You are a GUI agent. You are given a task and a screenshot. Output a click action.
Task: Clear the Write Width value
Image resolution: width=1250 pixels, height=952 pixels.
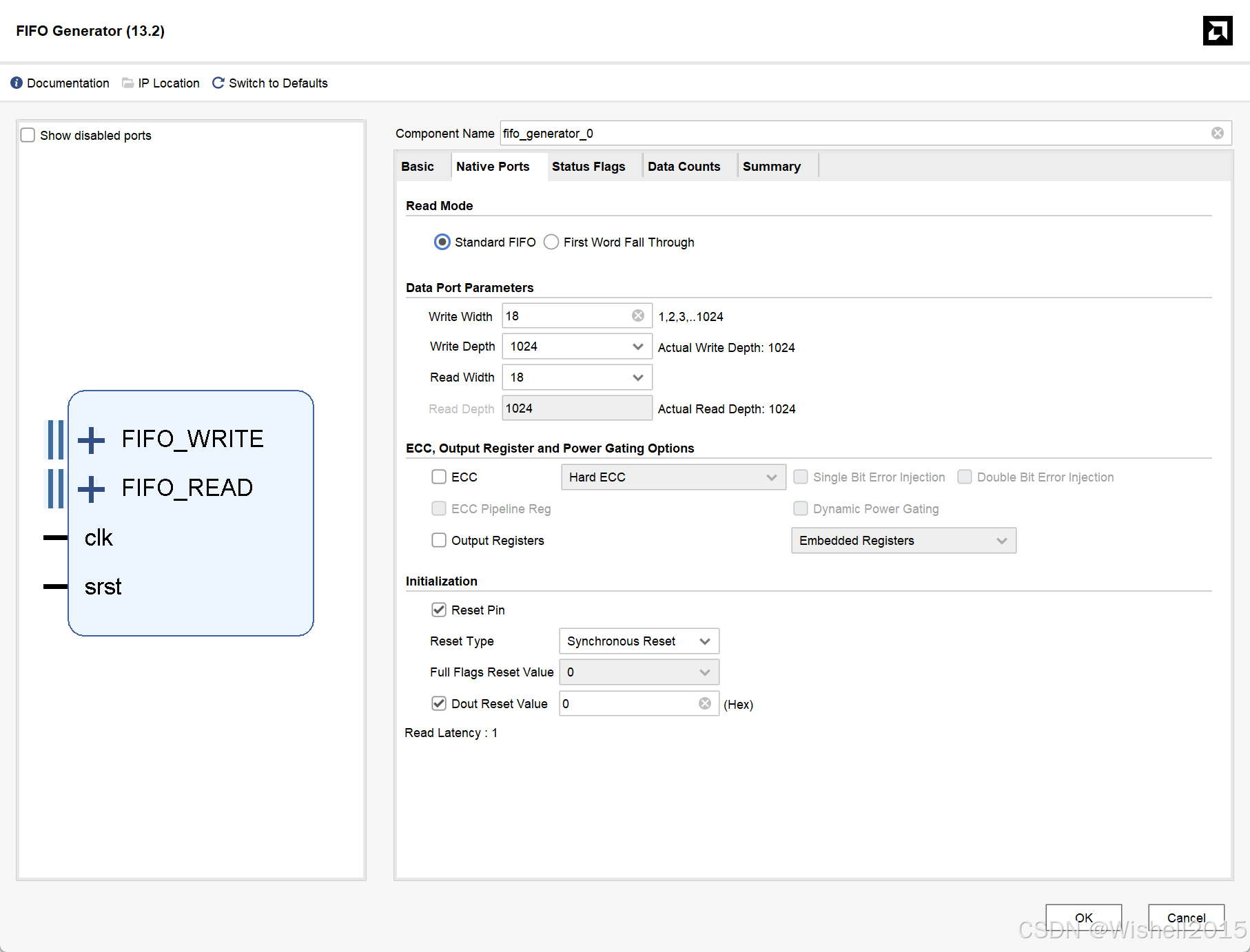click(638, 315)
